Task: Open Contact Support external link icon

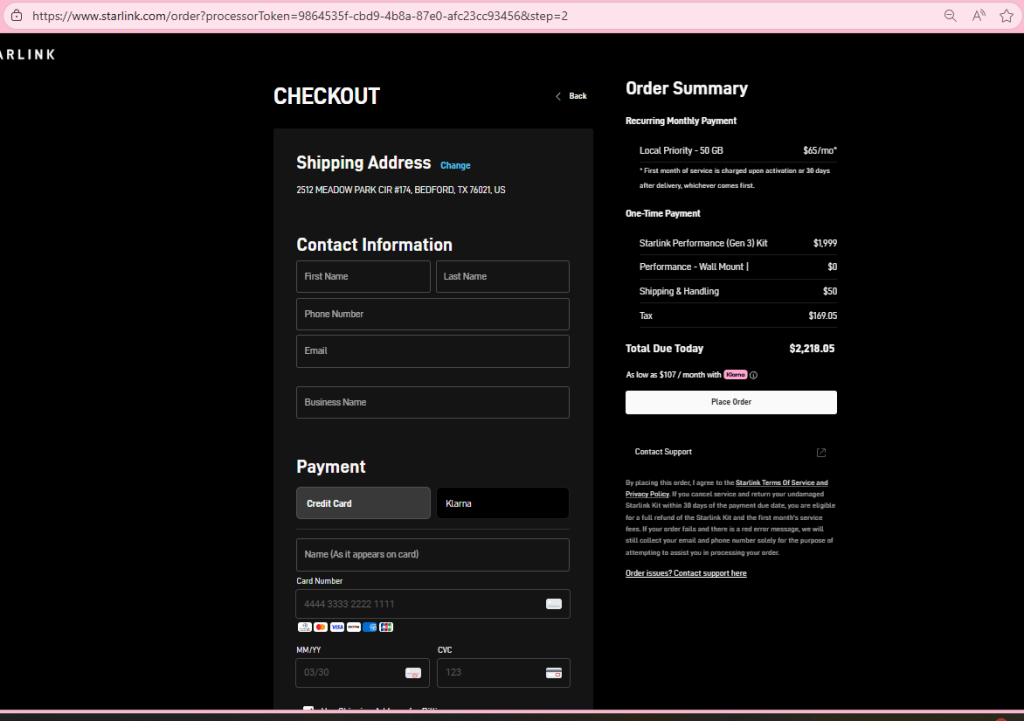Action: pos(821,452)
